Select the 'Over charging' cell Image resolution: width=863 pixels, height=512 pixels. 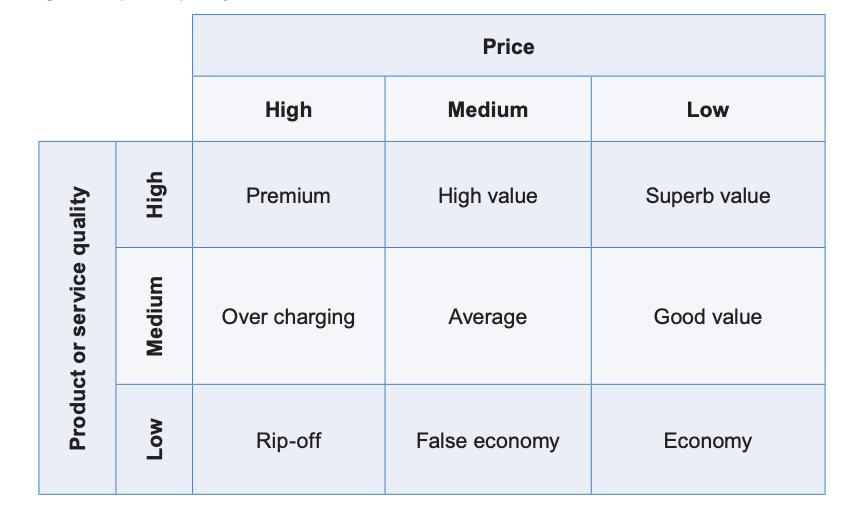pos(288,317)
